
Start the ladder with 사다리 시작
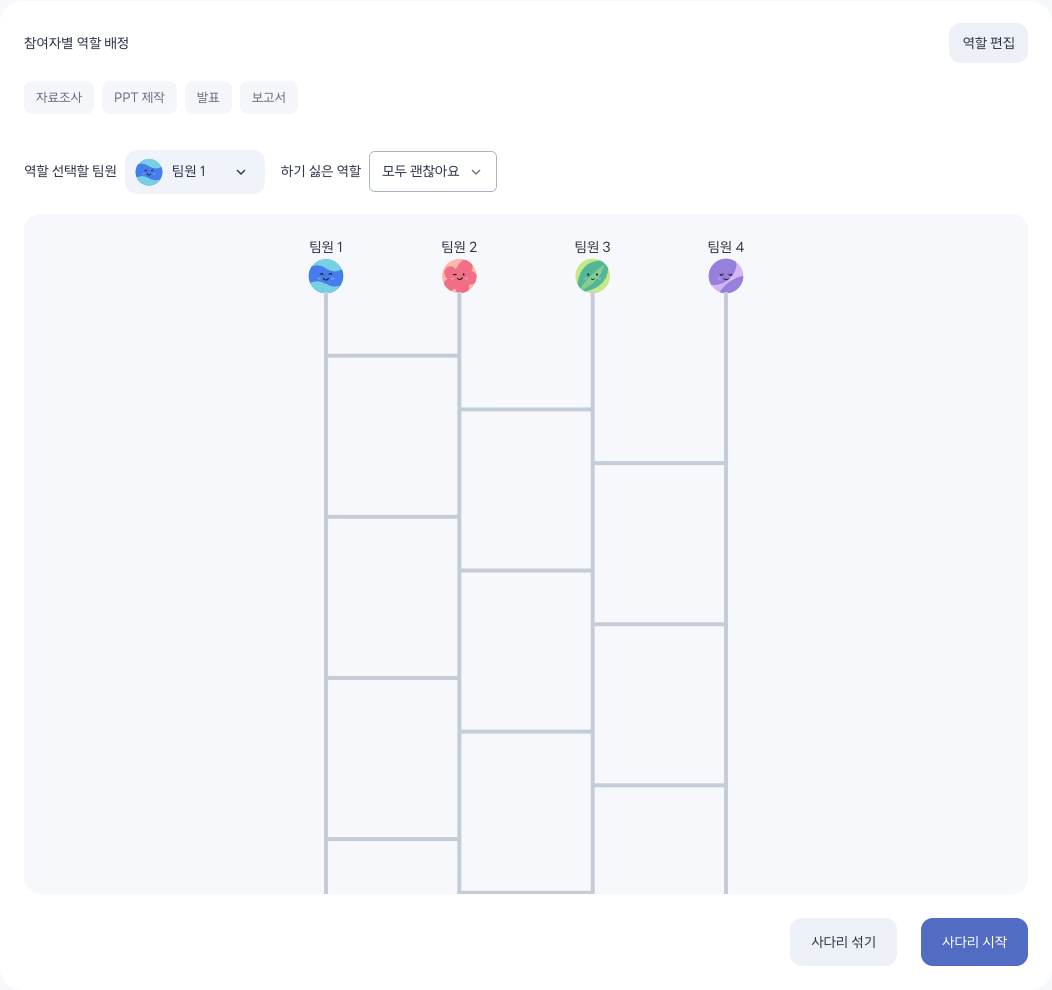(974, 942)
